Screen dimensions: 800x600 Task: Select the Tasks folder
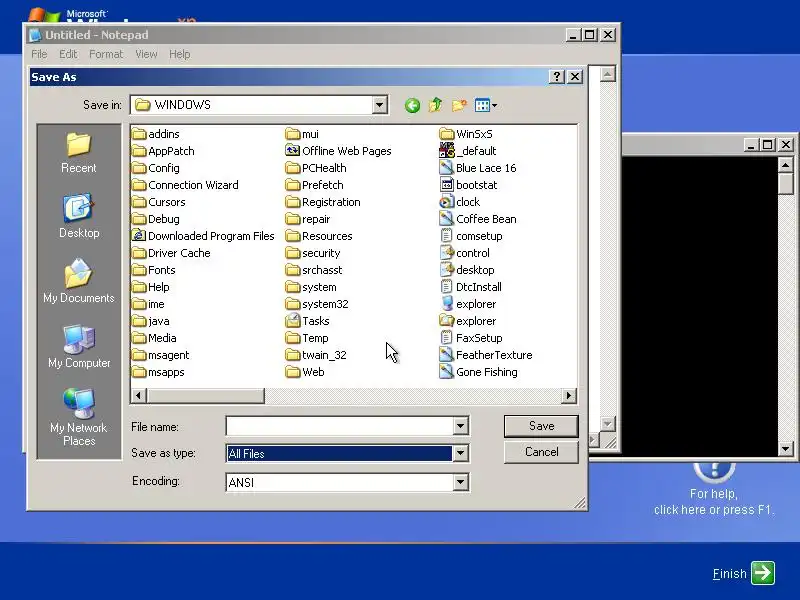pos(307,321)
